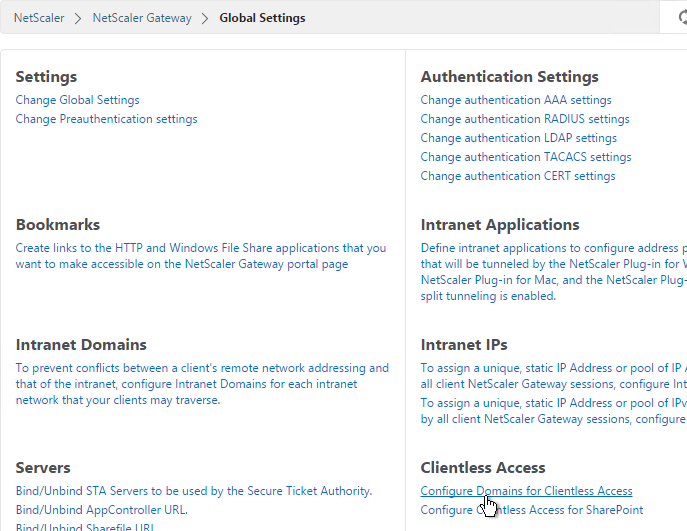Open the Intranet IPs IPv6 pool link

coord(554,411)
